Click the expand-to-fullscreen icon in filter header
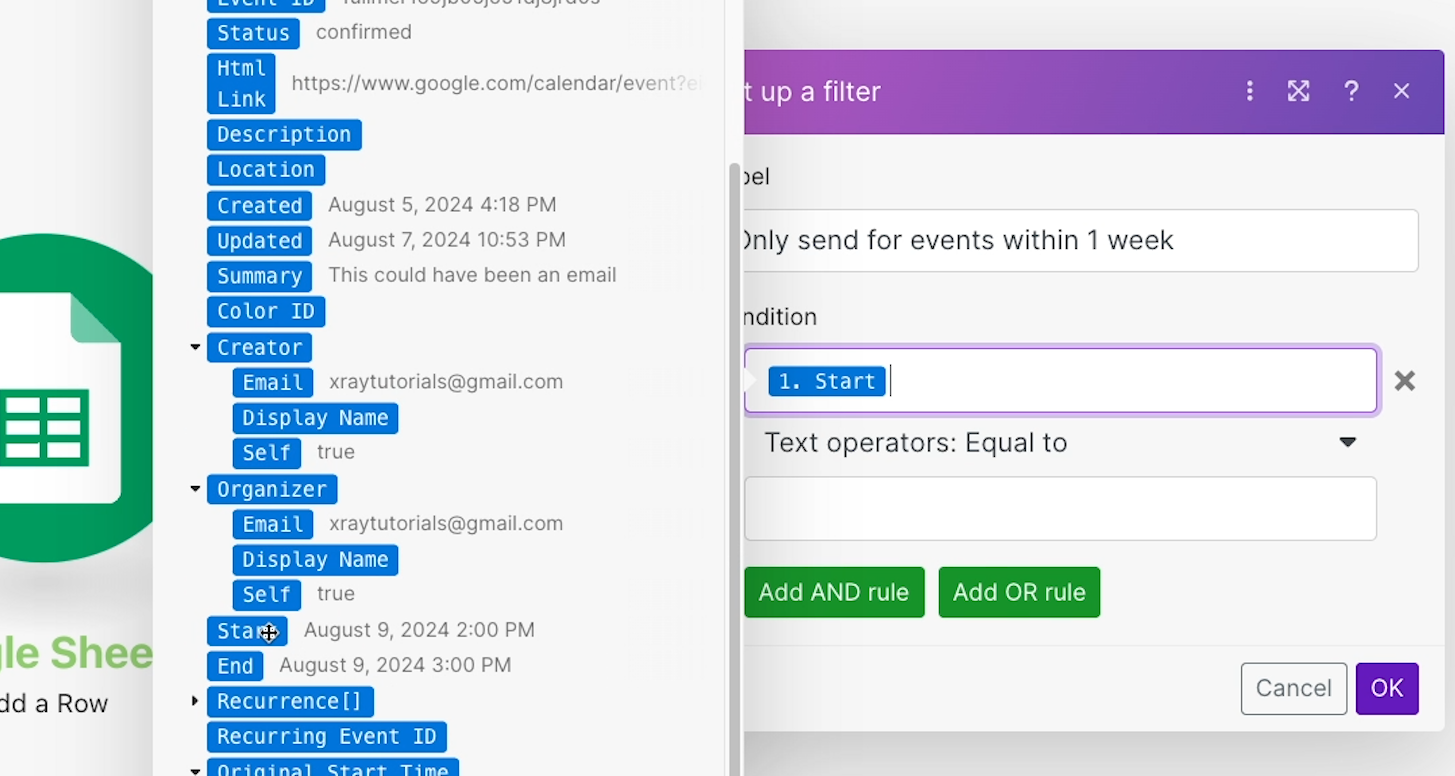1455x776 pixels. (1298, 91)
